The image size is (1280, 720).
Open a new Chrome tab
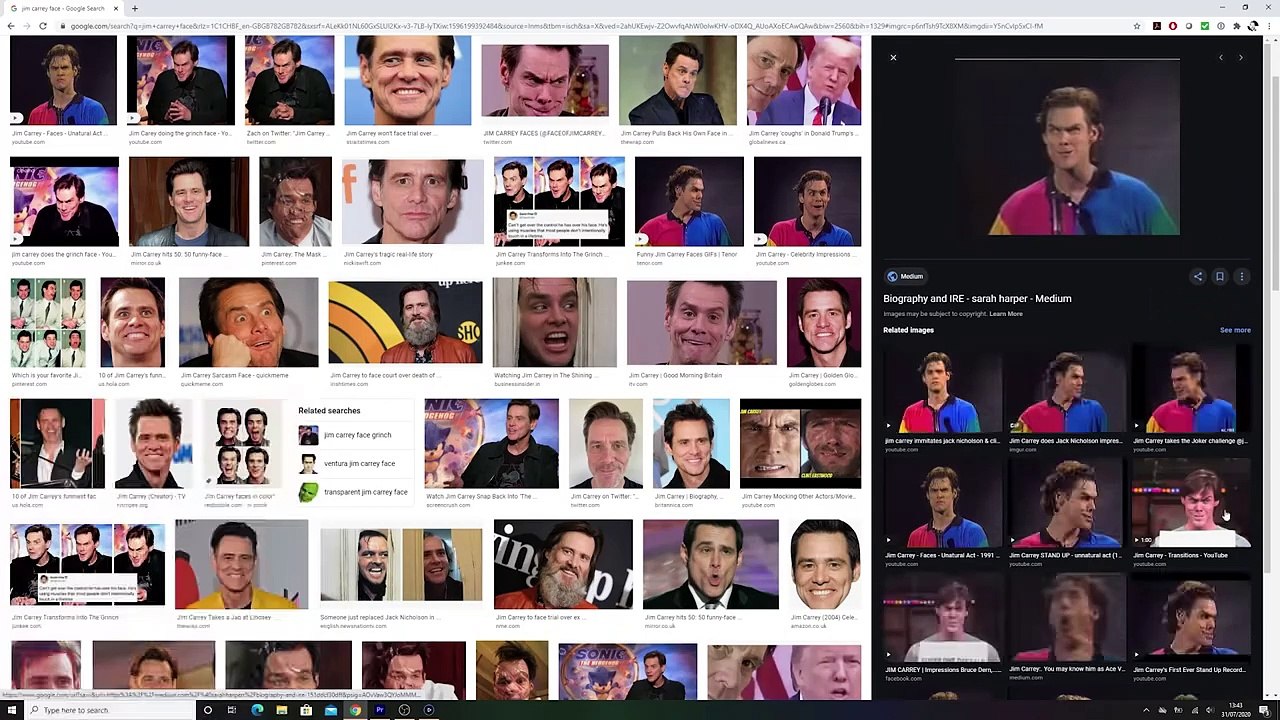click(x=134, y=8)
